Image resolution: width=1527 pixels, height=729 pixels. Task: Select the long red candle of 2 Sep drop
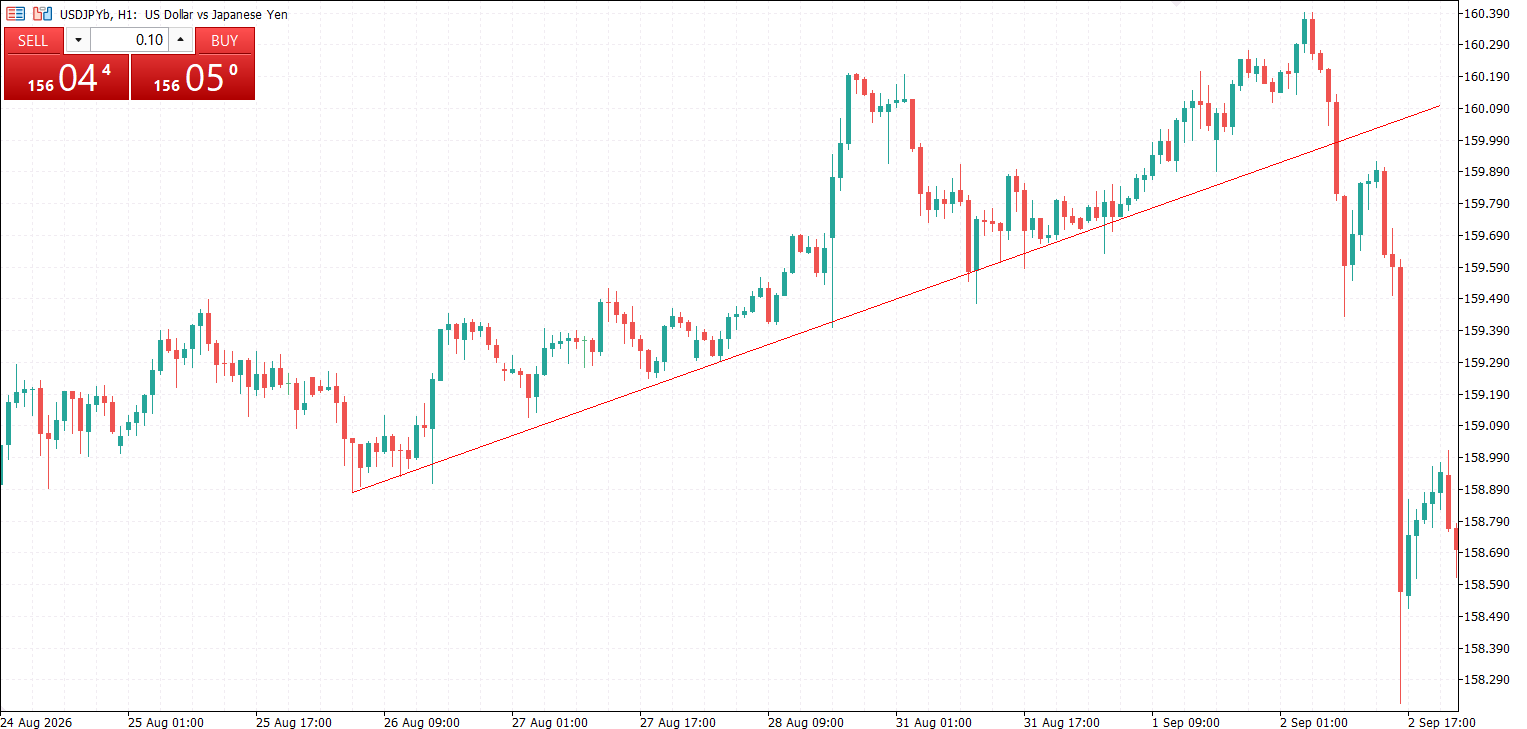point(1400,430)
